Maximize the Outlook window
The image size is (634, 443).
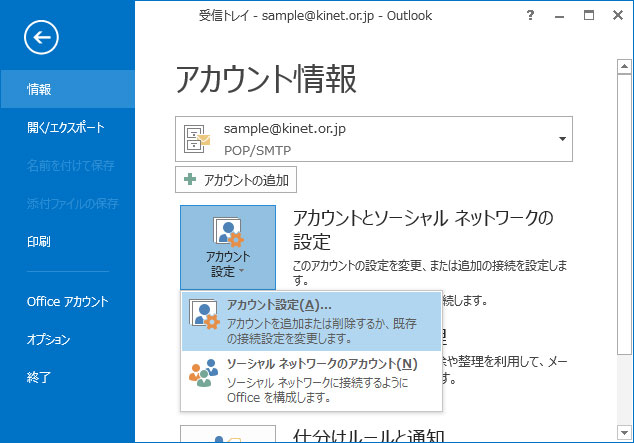(x=589, y=16)
